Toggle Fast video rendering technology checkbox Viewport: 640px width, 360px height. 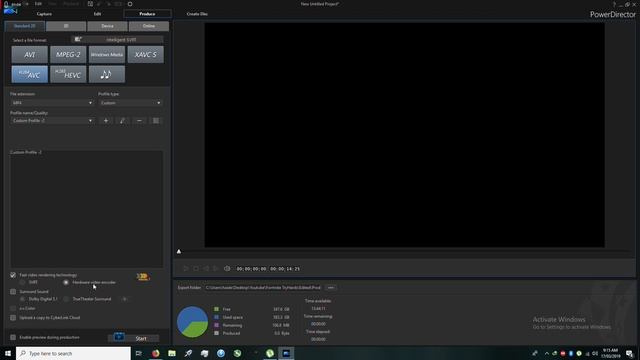pos(13,275)
